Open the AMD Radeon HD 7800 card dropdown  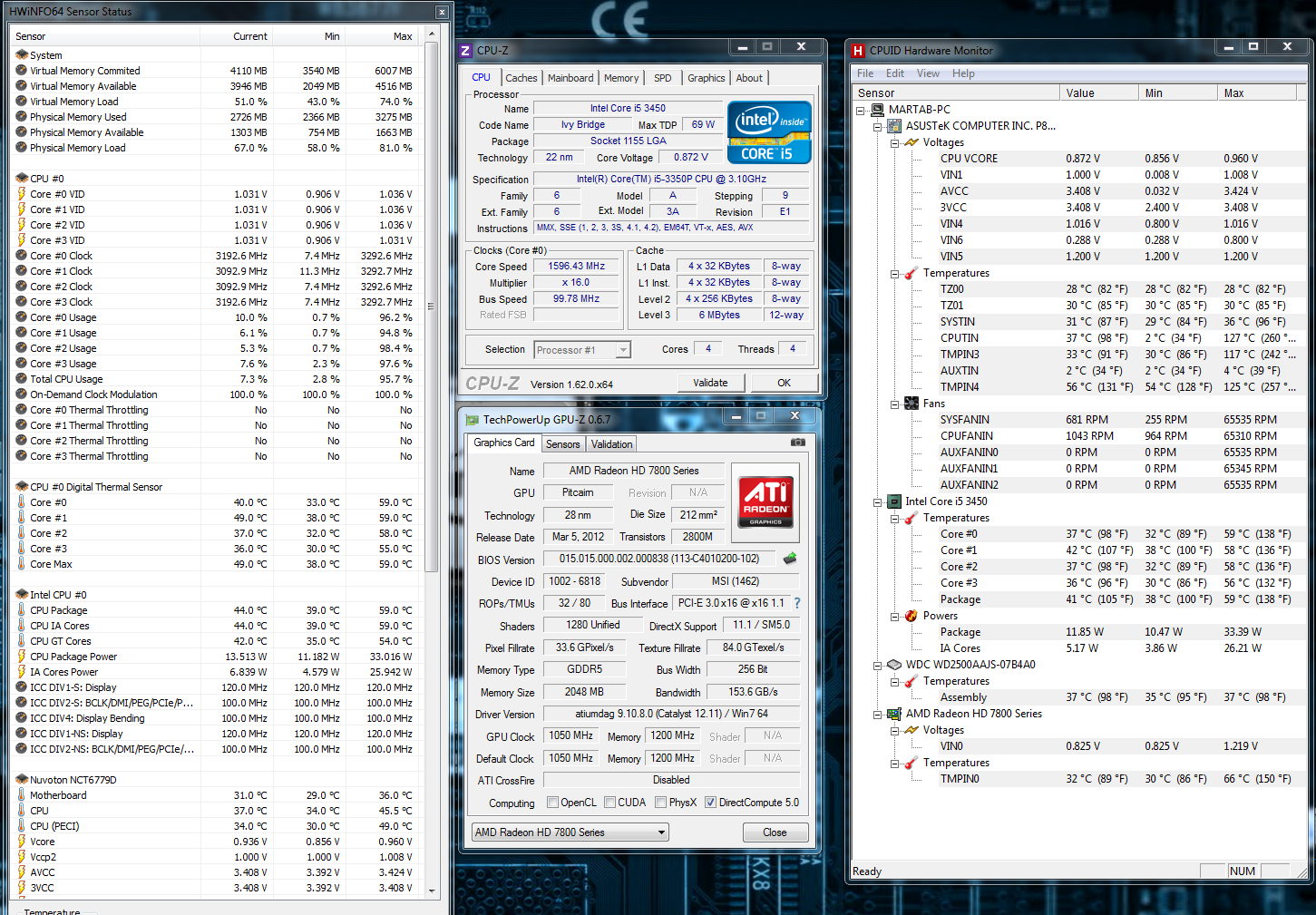[x=661, y=832]
